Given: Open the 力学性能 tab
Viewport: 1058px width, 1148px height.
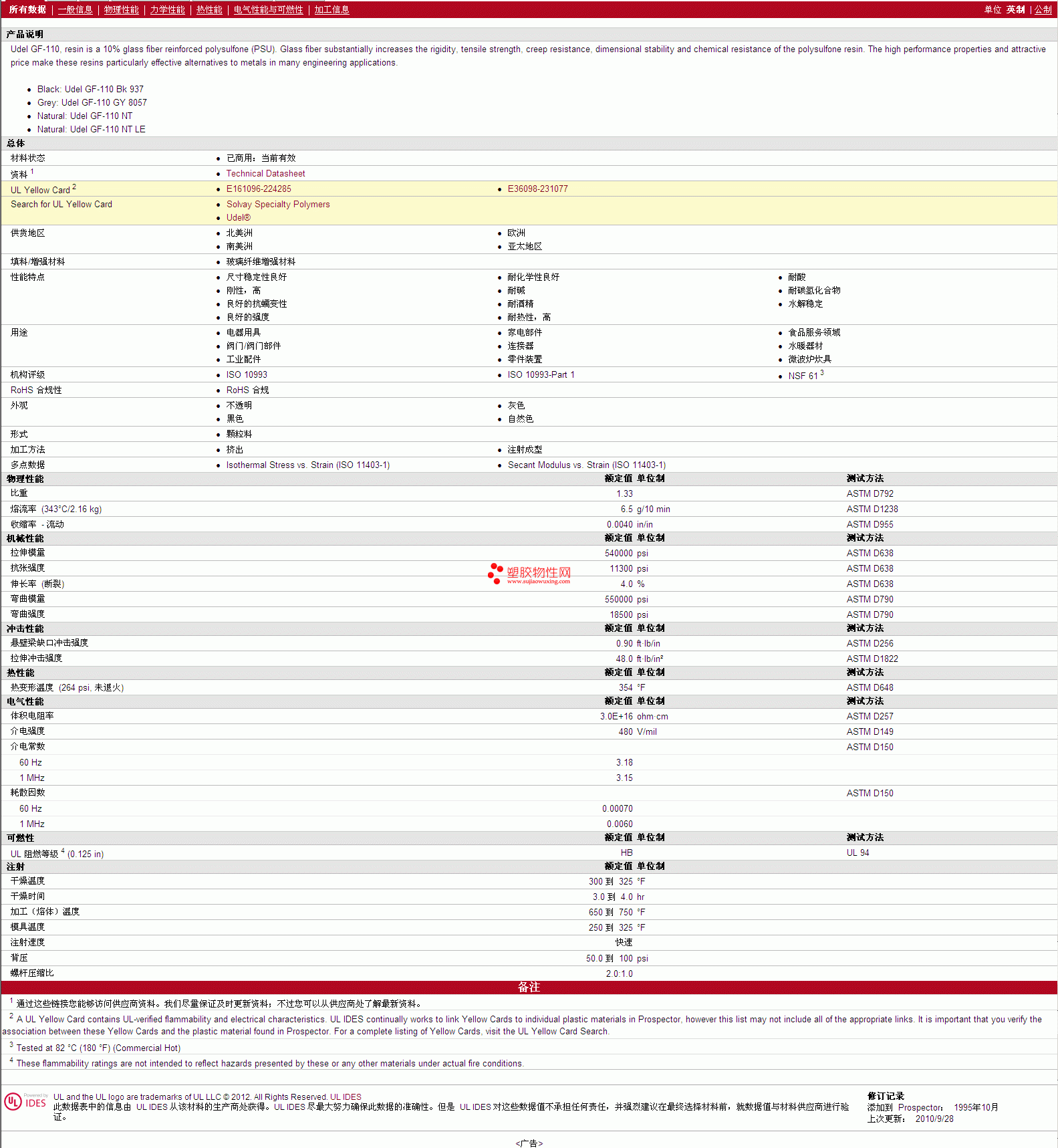Looking at the screenshot, I should click(x=167, y=9).
